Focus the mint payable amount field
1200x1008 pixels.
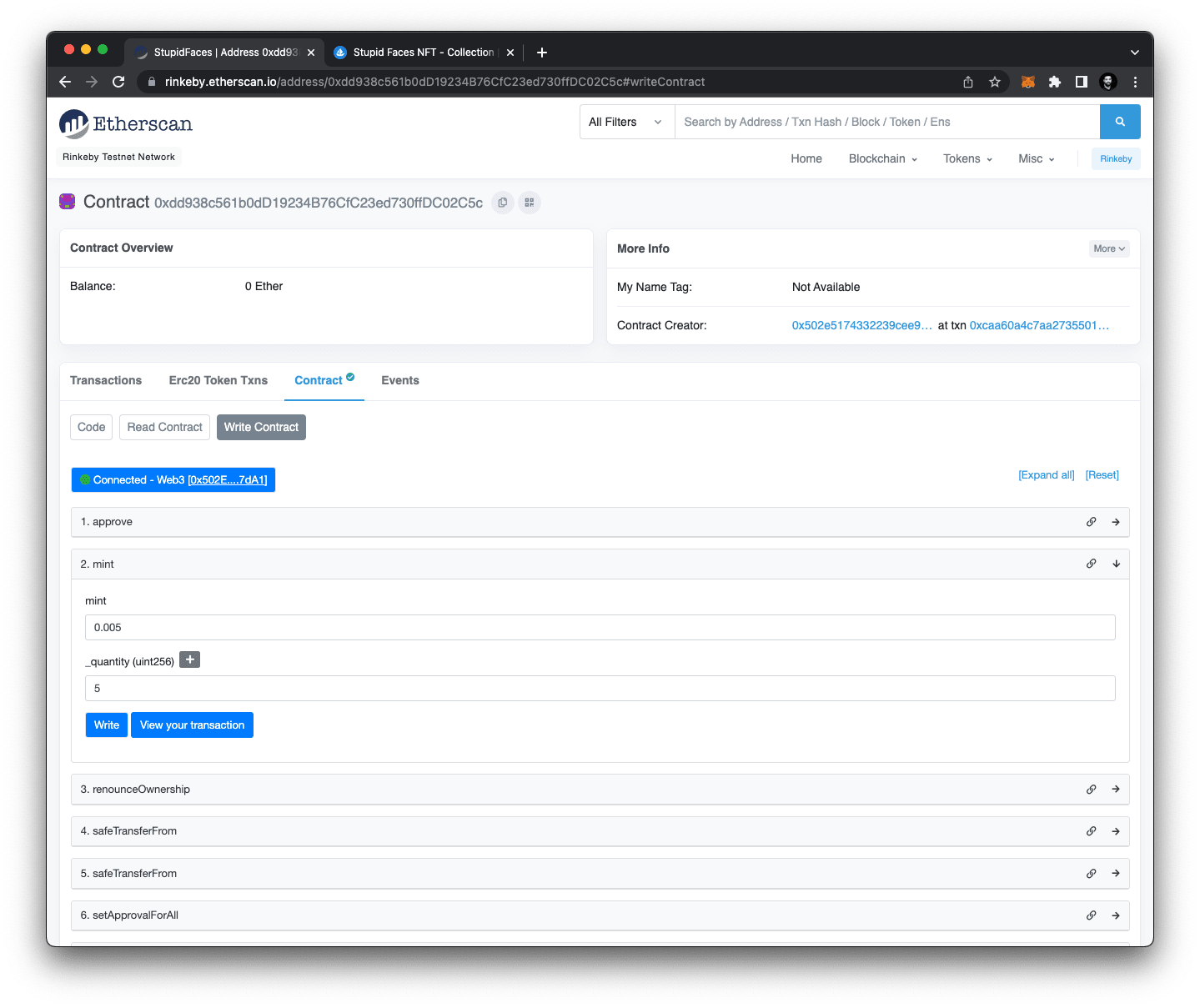point(600,628)
